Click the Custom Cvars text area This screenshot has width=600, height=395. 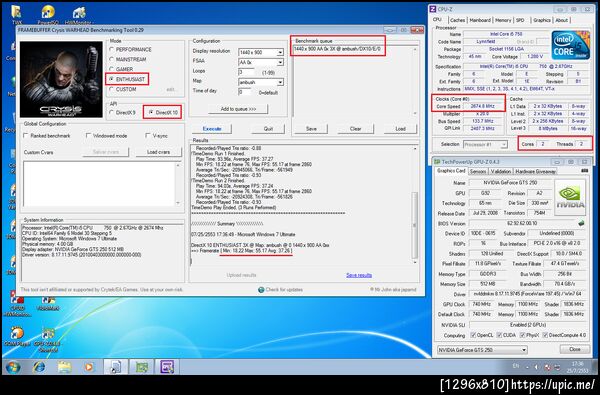102,184
